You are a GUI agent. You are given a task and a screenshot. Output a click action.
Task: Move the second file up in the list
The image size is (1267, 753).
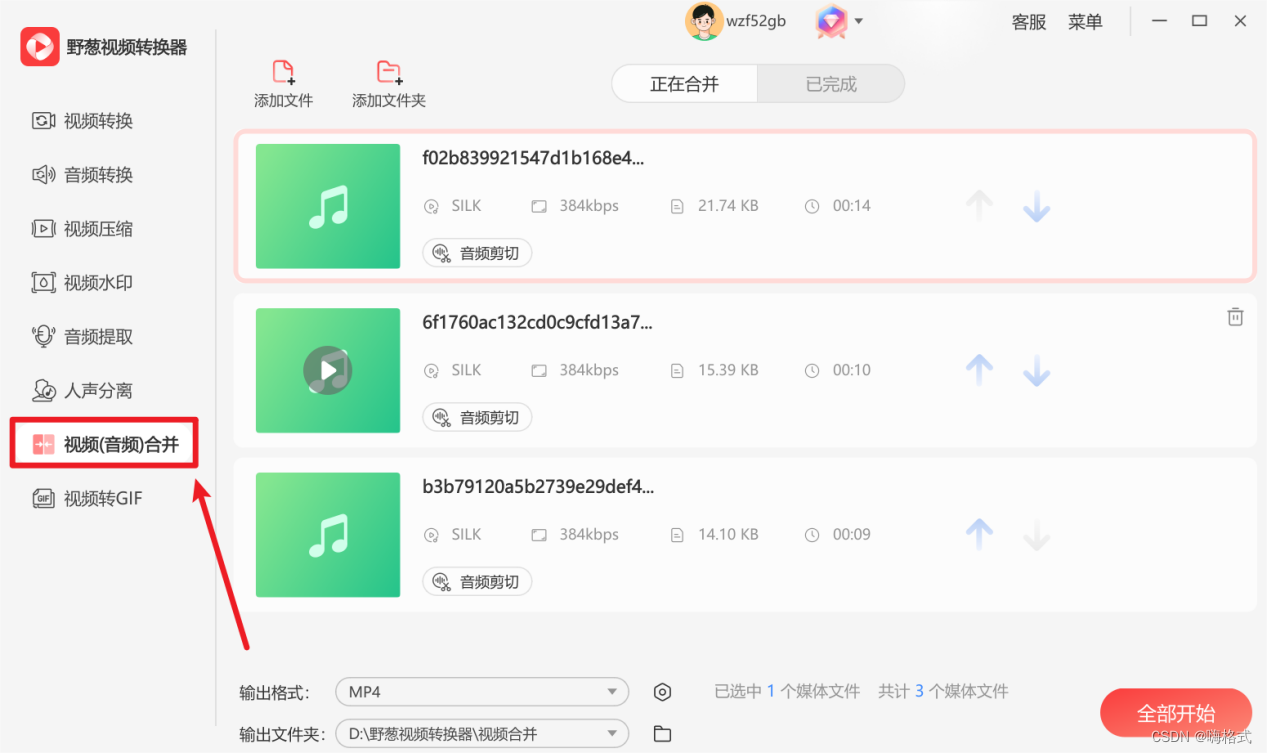coord(978,370)
